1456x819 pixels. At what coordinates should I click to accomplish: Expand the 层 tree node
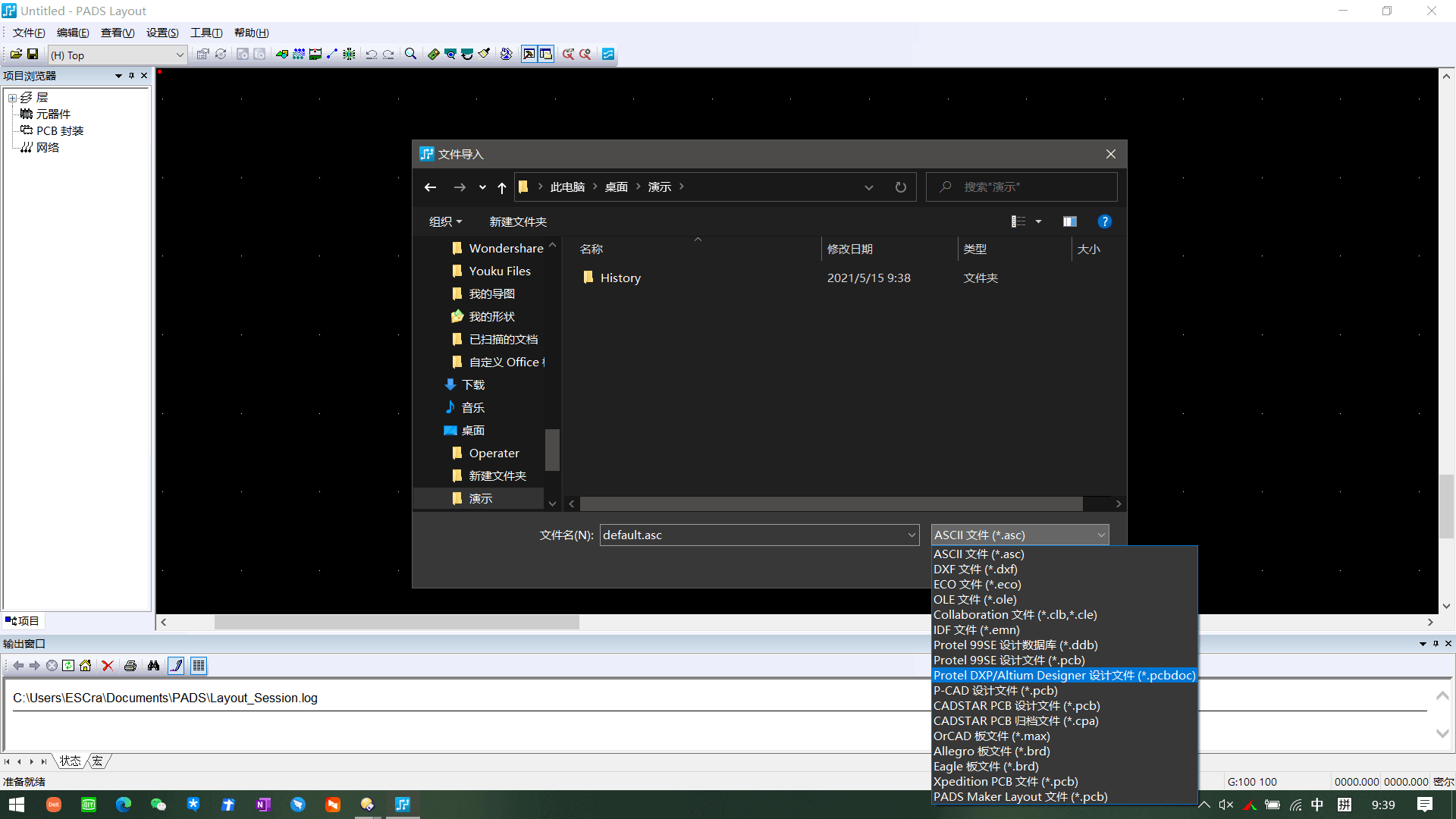click(12, 98)
